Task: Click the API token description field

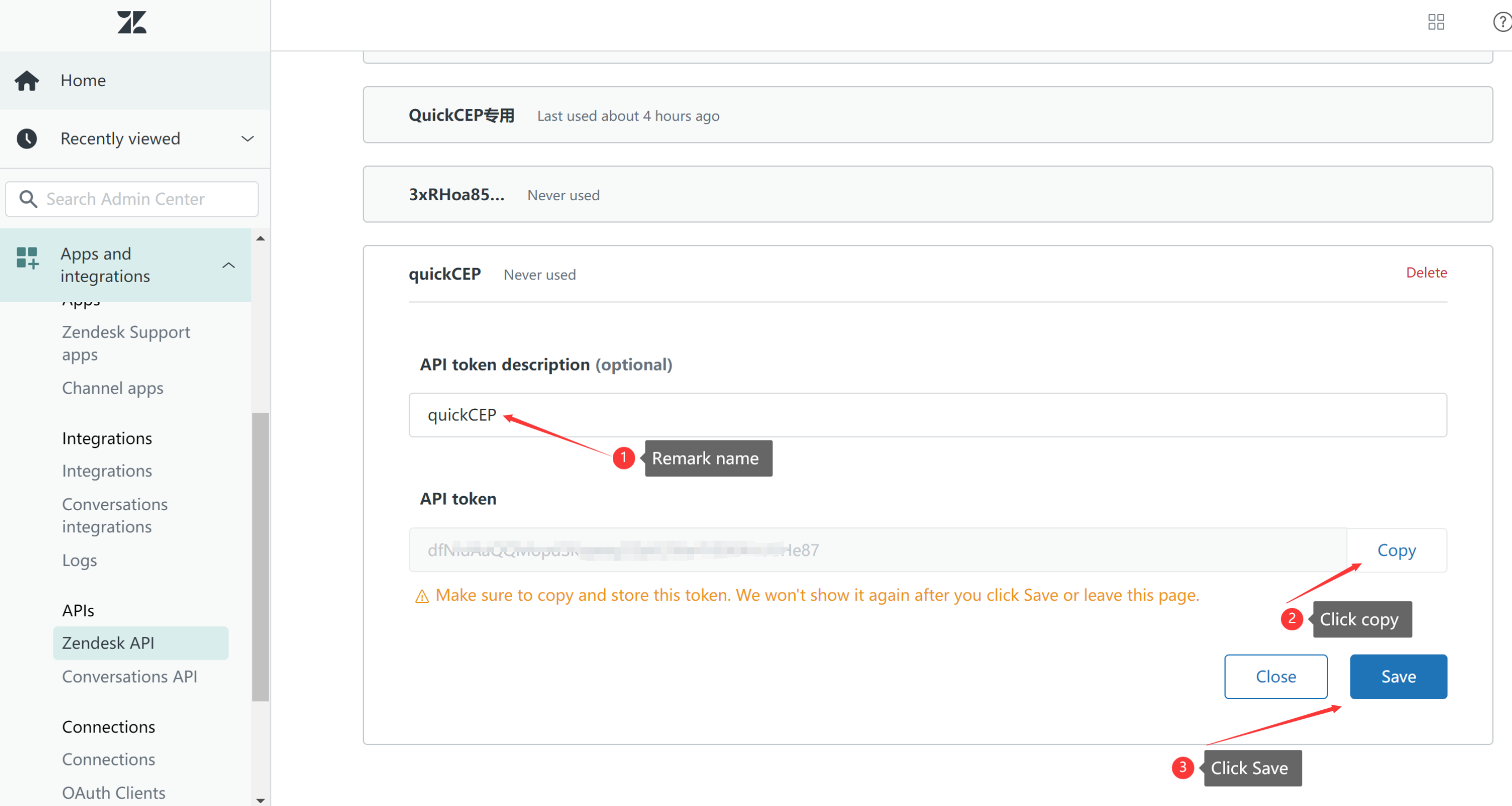Action: pyautogui.click(x=928, y=415)
